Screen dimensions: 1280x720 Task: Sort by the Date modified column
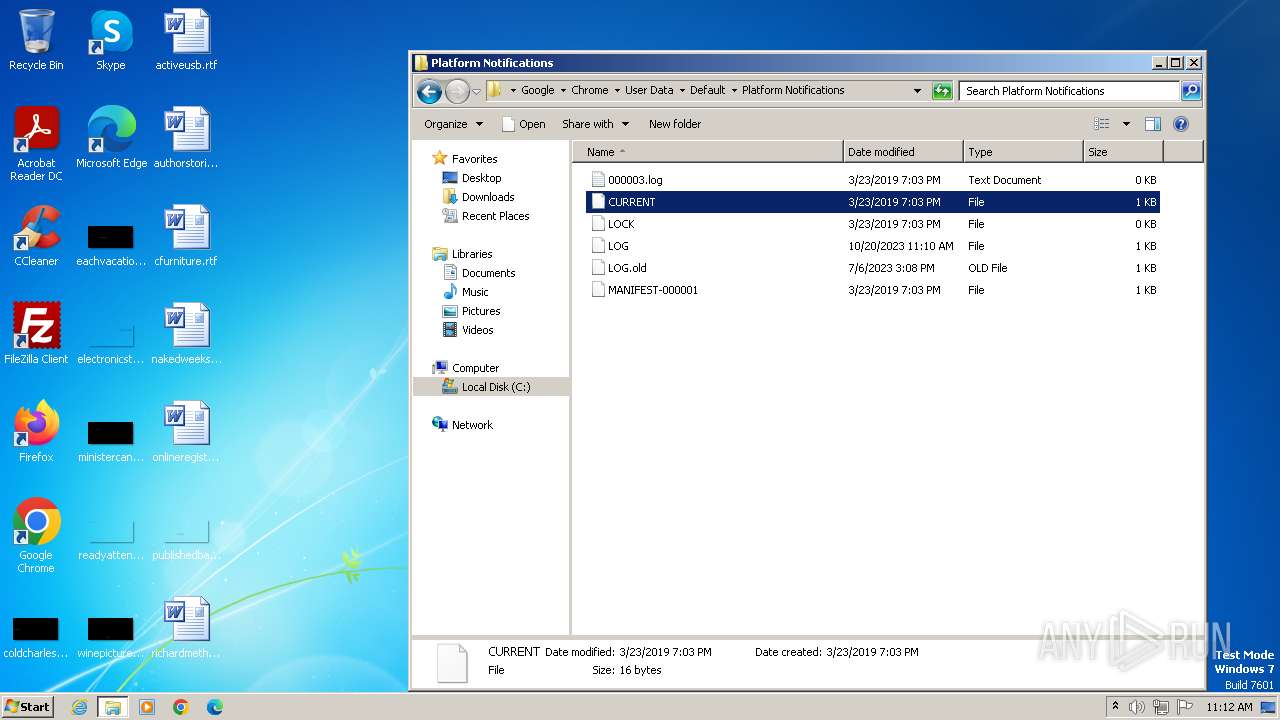coord(904,152)
